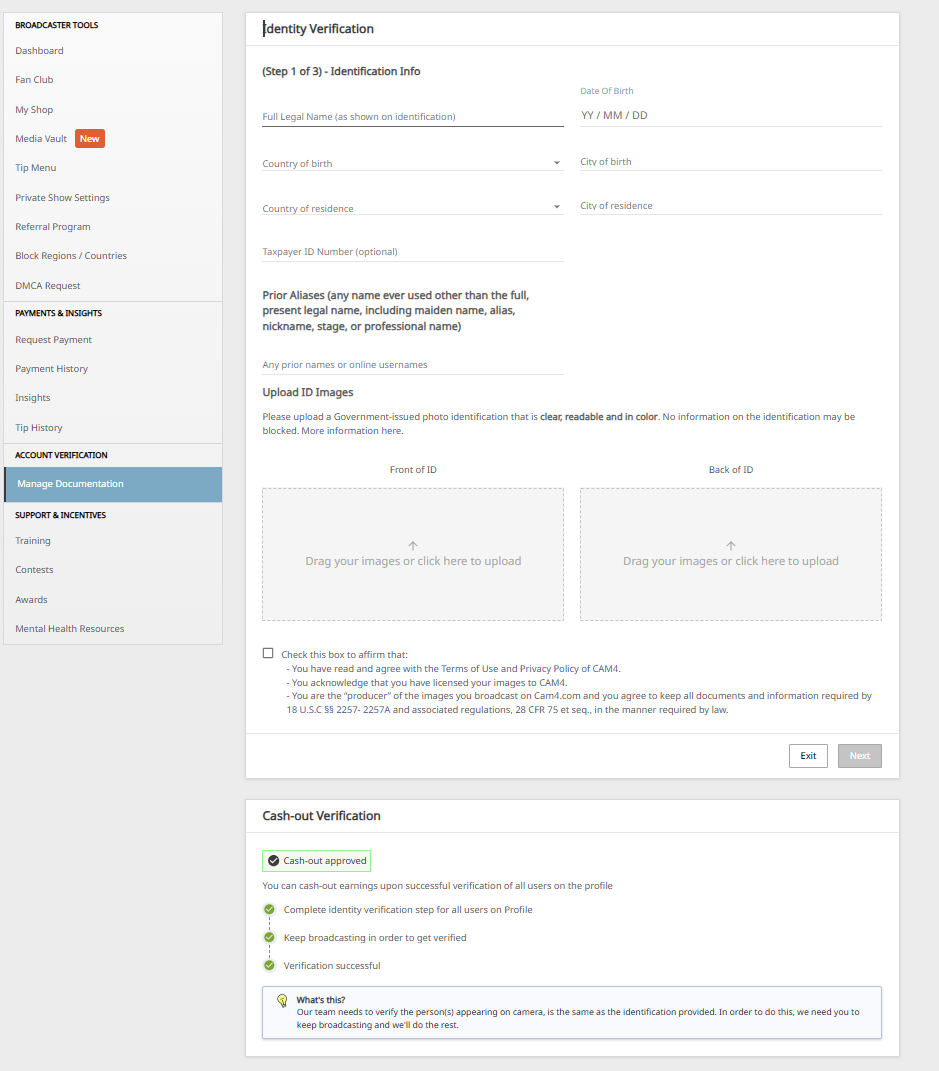The image size is (939, 1071).
Task: Click the Cash-out approved checkmark icon
Action: coord(273,861)
